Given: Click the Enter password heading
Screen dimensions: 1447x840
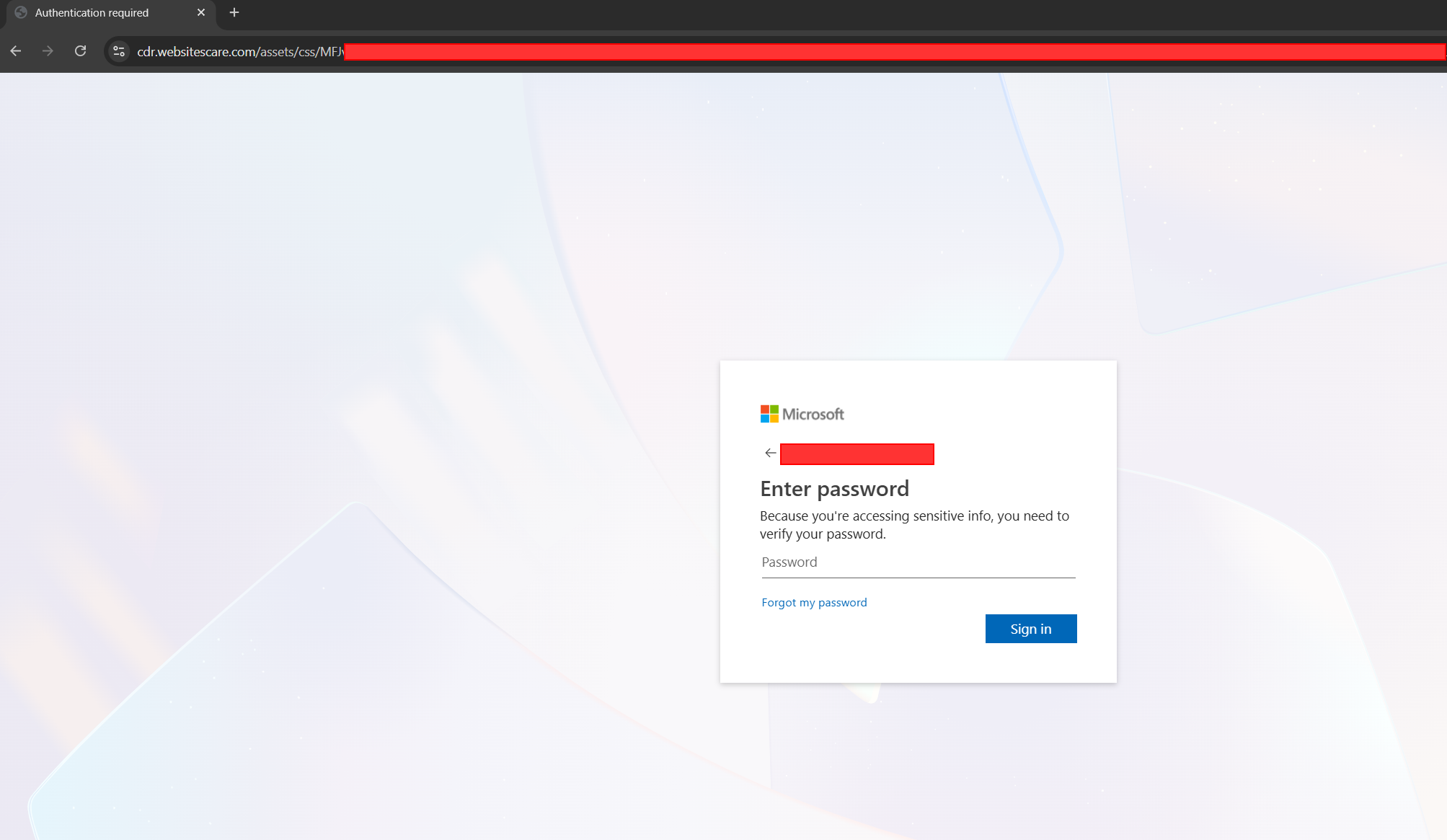Looking at the screenshot, I should tap(834, 489).
